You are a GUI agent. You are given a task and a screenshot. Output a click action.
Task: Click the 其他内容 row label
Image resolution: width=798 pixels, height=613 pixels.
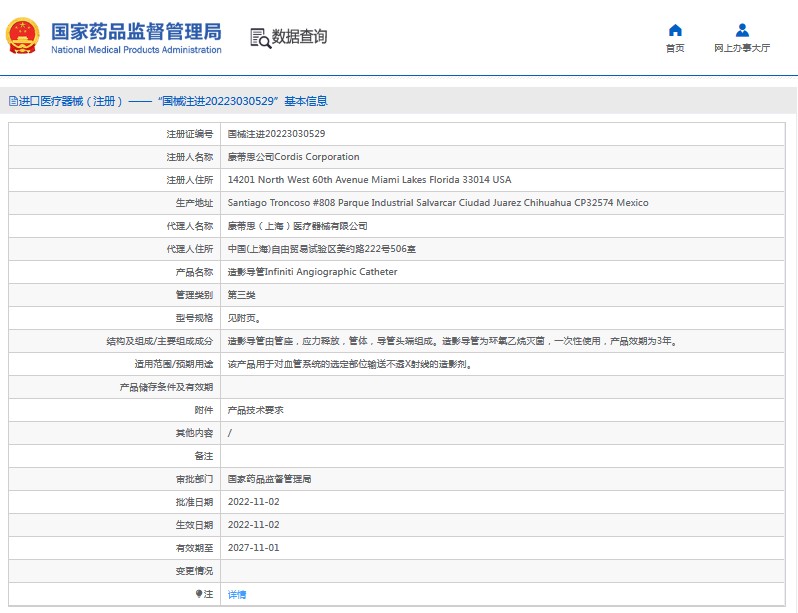194,433
